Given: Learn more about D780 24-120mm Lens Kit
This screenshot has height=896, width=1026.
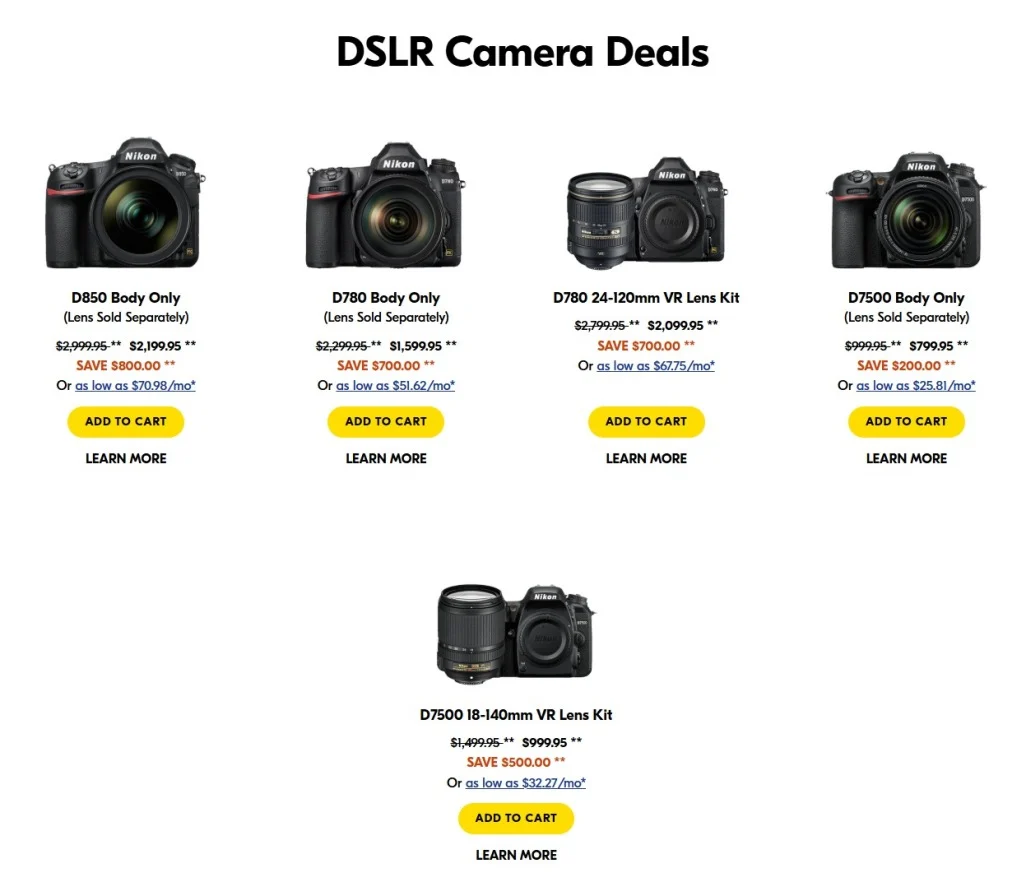Looking at the screenshot, I should click(x=646, y=459).
